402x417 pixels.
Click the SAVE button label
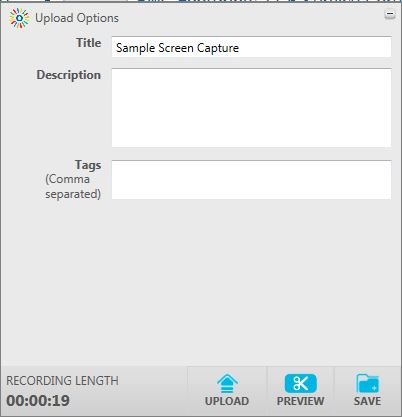tap(367, 401)
